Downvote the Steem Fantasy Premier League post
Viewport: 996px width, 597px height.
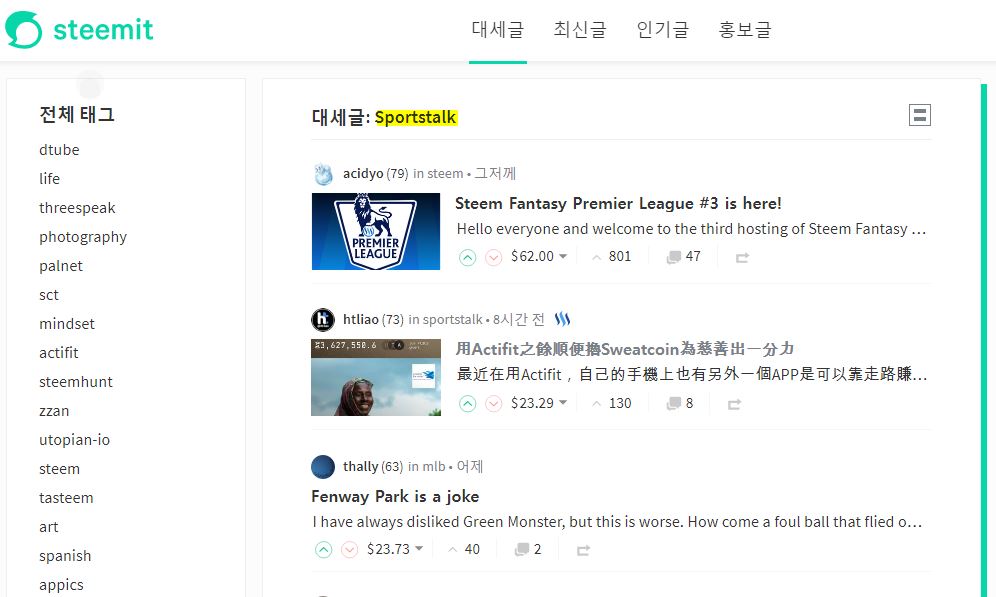coord(494,257)
